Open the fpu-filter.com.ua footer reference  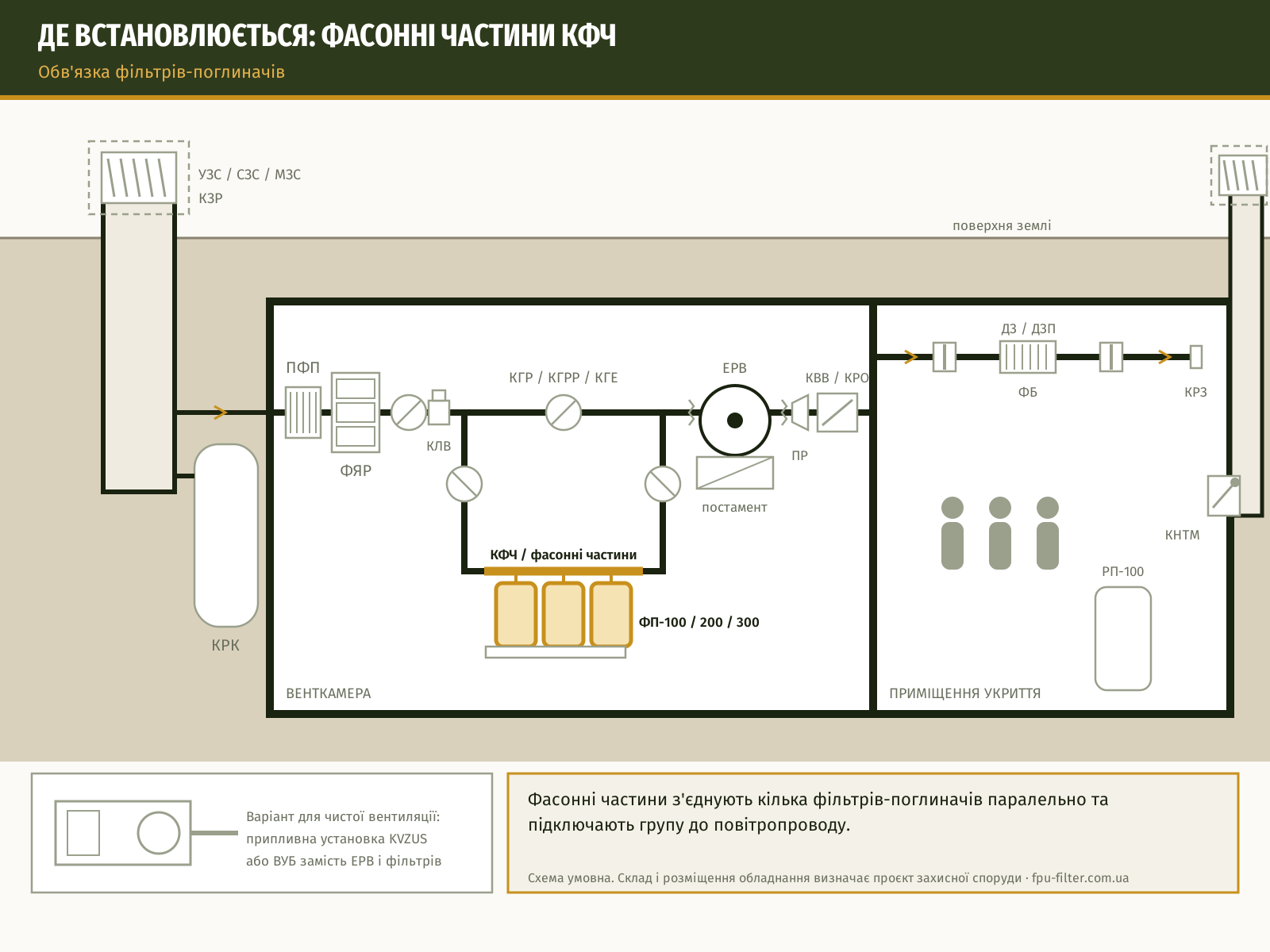(1080, 878)
